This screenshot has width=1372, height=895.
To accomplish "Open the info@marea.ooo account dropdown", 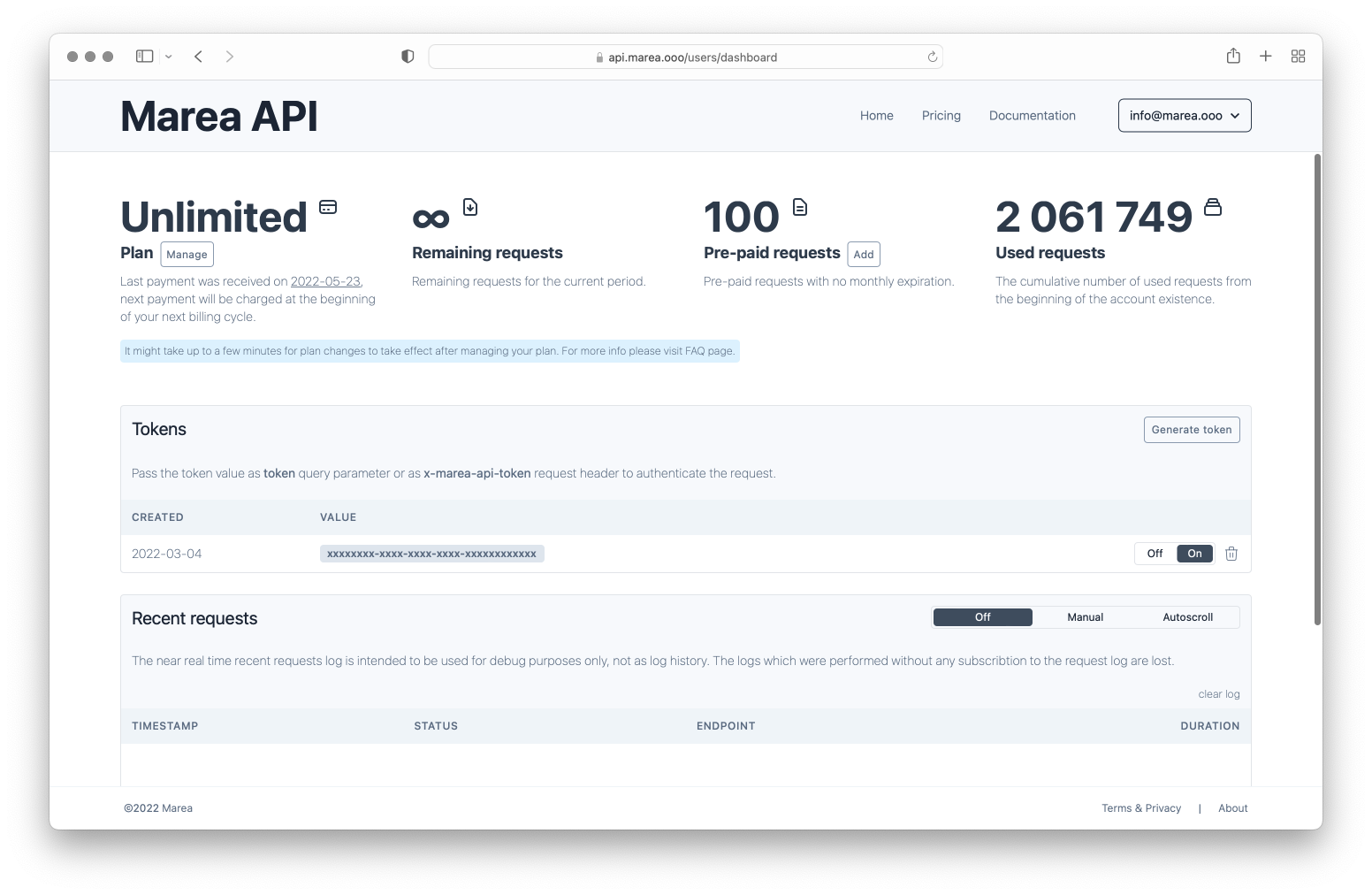I will coord(1185,116).
